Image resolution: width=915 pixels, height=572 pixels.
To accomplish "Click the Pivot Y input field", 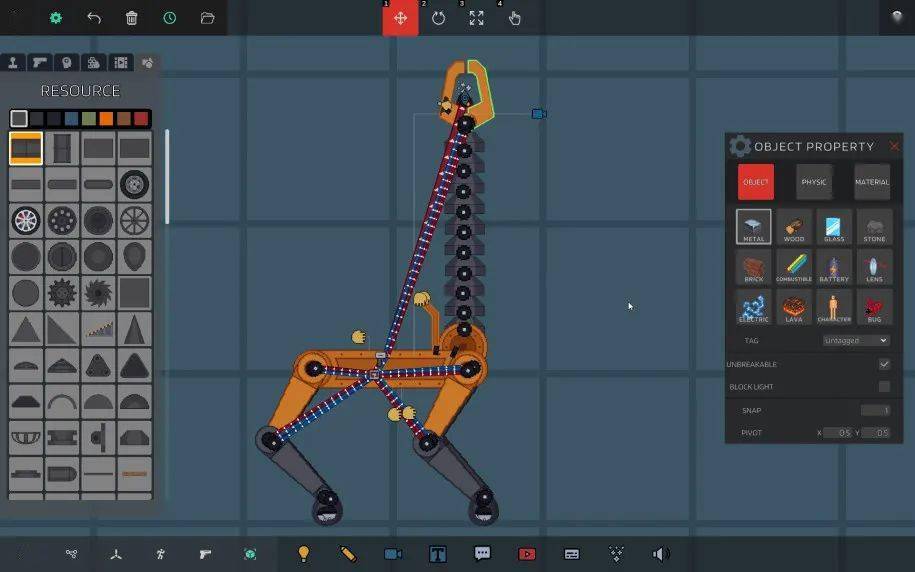I will click(x=875, y=433).
